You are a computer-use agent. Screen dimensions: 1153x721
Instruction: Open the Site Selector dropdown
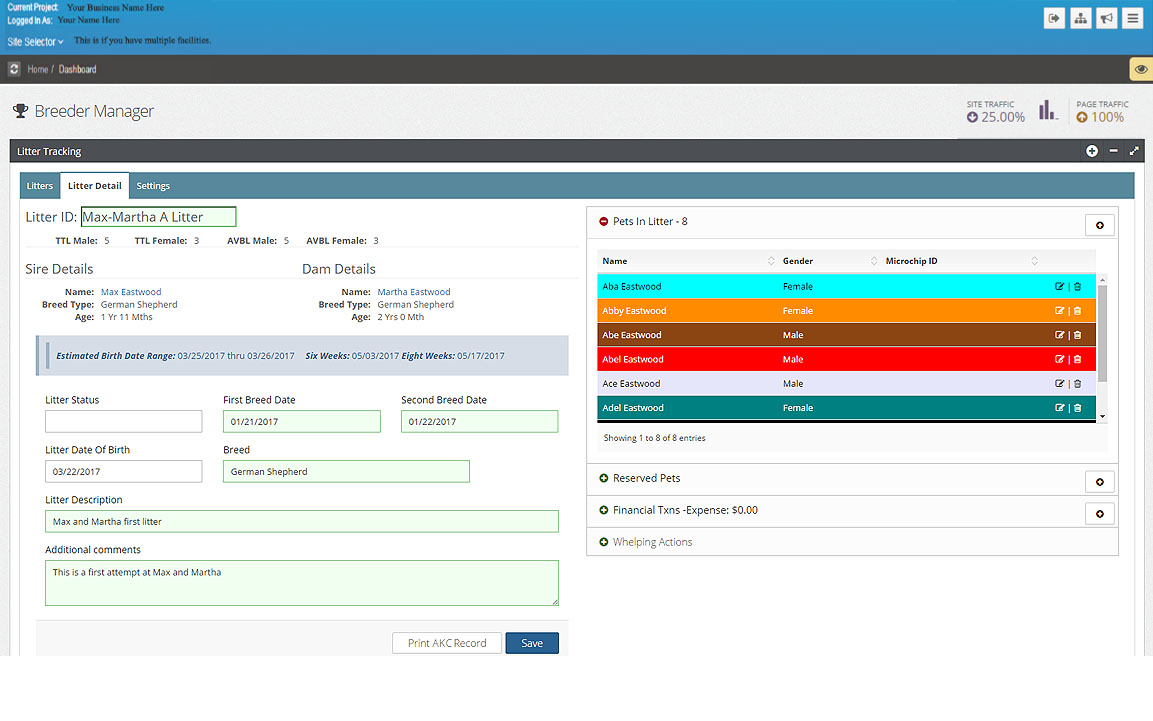click(x=36, y=42)
